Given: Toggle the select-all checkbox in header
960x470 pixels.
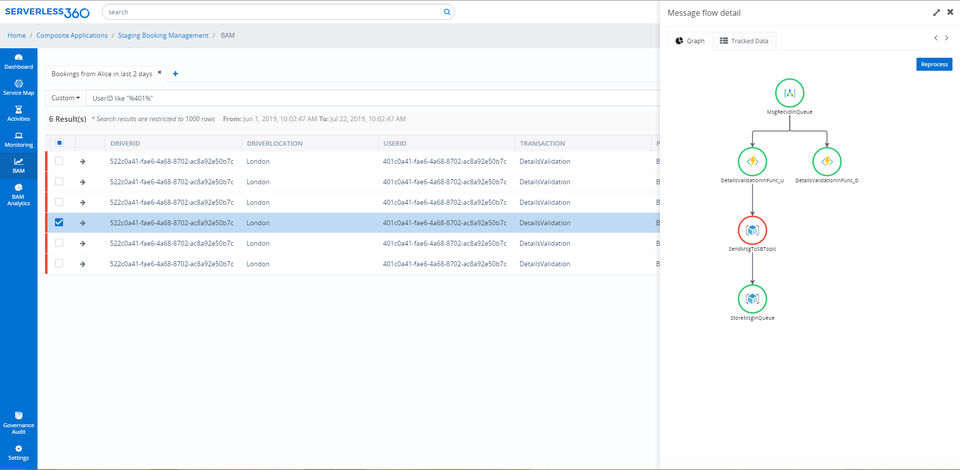Looking at the screenshot, I should click(59, 143).
